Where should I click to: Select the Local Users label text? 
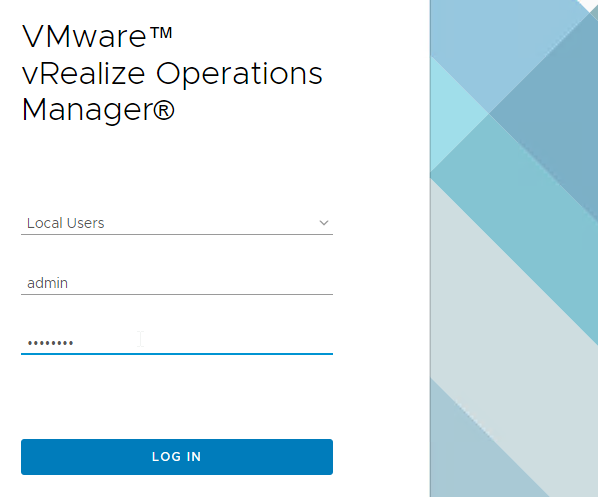click(66, 223)
